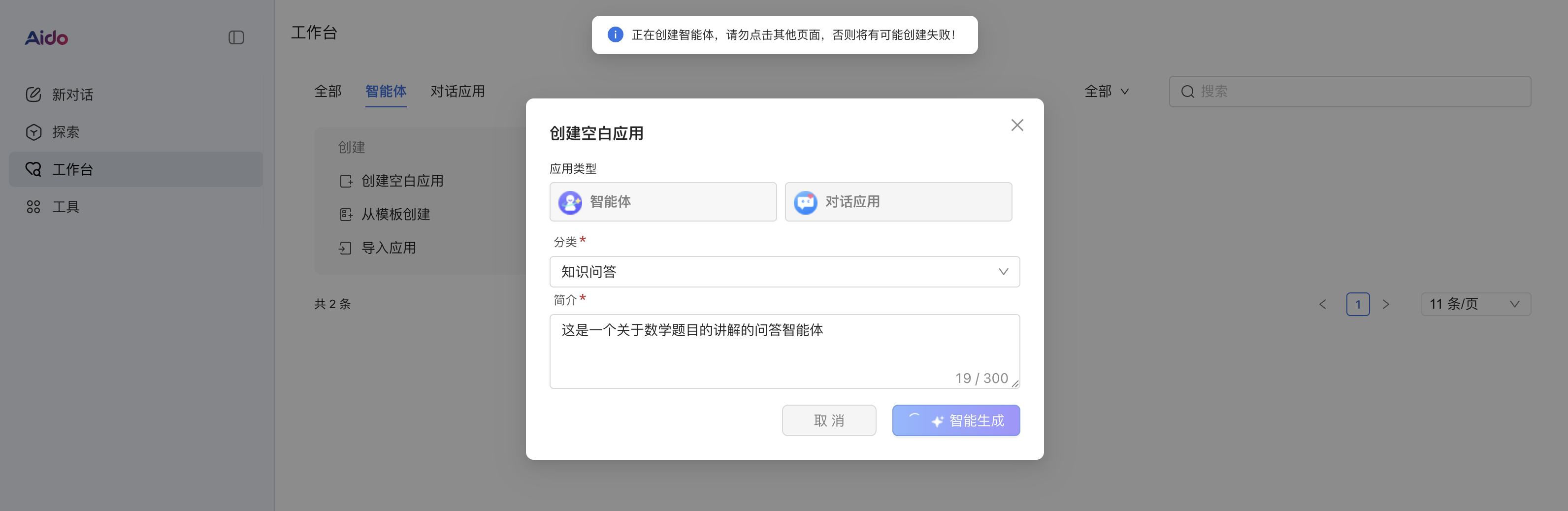Select the 对话应用 application type card
This screenshot has height=511, width=1568.
pos(898,201)
